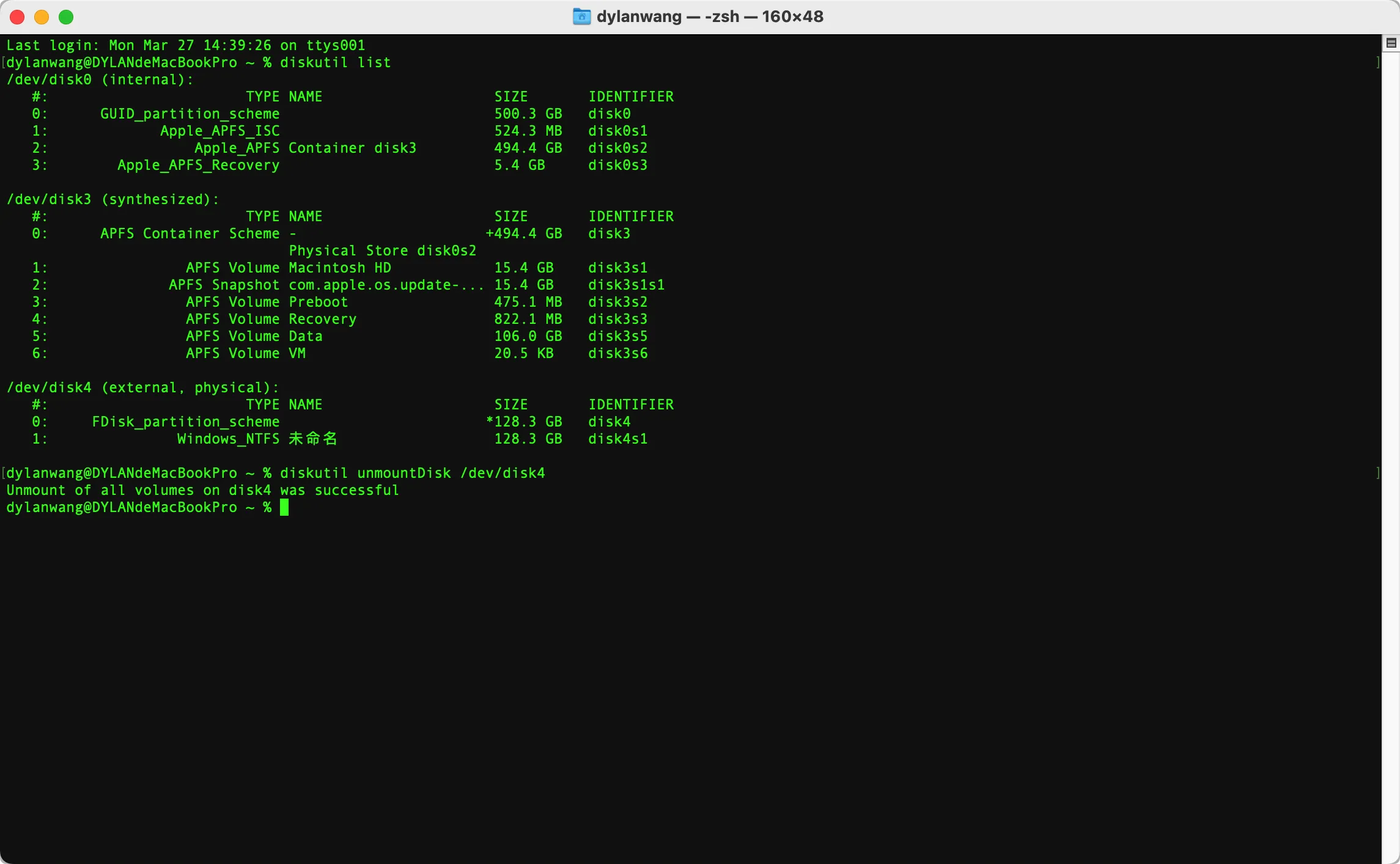This screenshot has height=864, width=1400.
Task: Click the '/dev/disk4 (external, physical):' line
Action: click(142, 387)
